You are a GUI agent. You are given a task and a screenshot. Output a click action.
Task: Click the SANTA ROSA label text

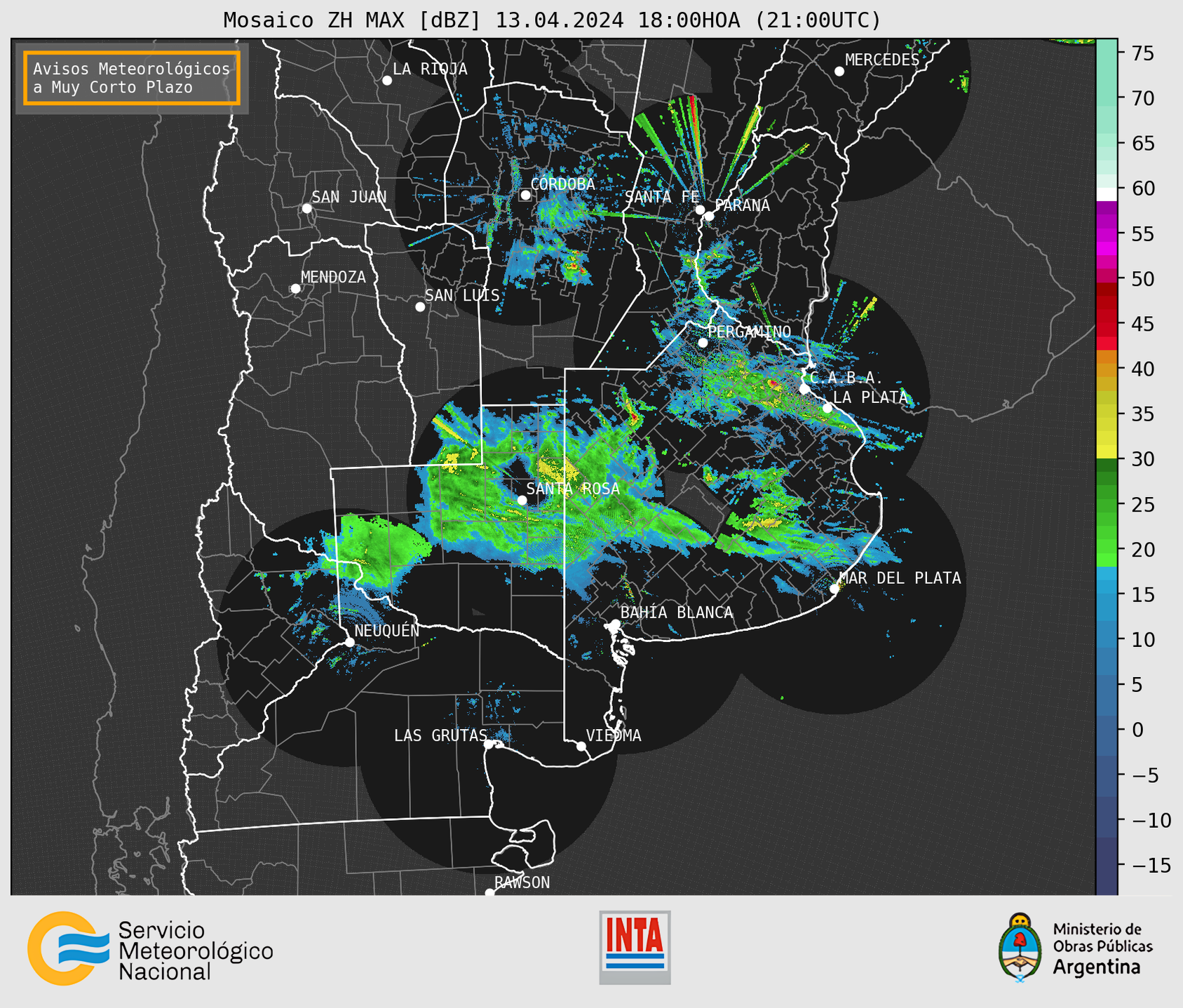(573, 489)
